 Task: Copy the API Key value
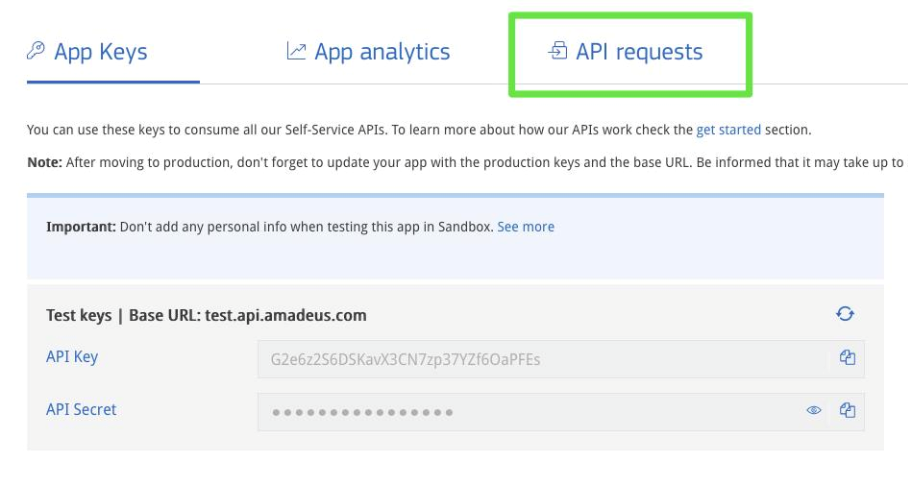847,358
